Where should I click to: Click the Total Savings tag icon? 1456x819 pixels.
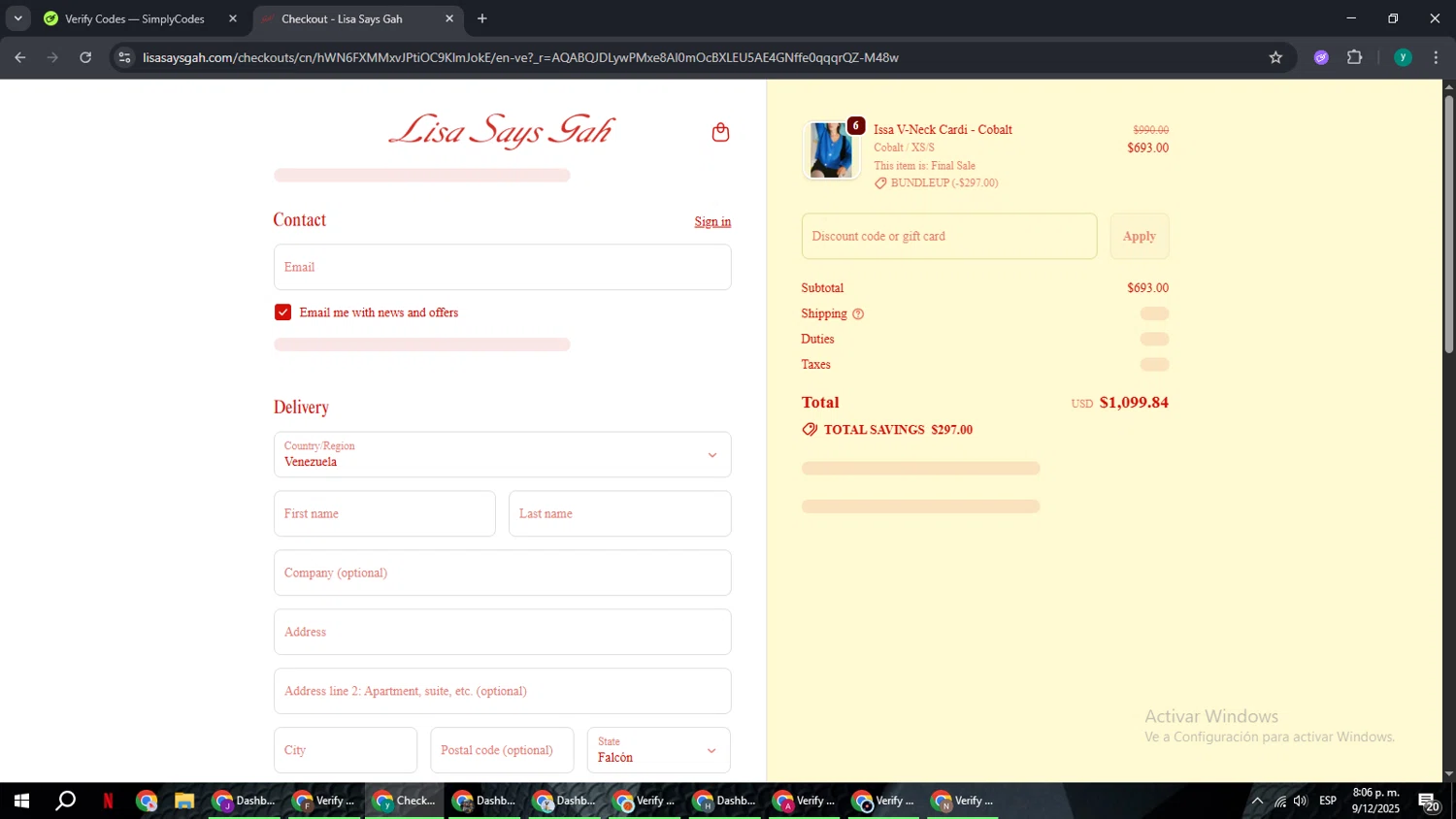pos(810,429)
